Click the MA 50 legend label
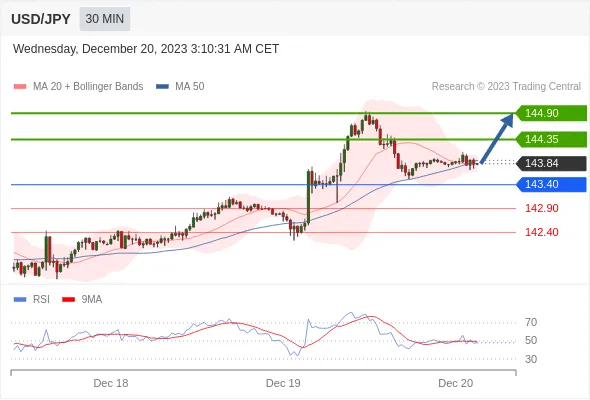Viewport: 590px width, 400px height. coord(190,87)
